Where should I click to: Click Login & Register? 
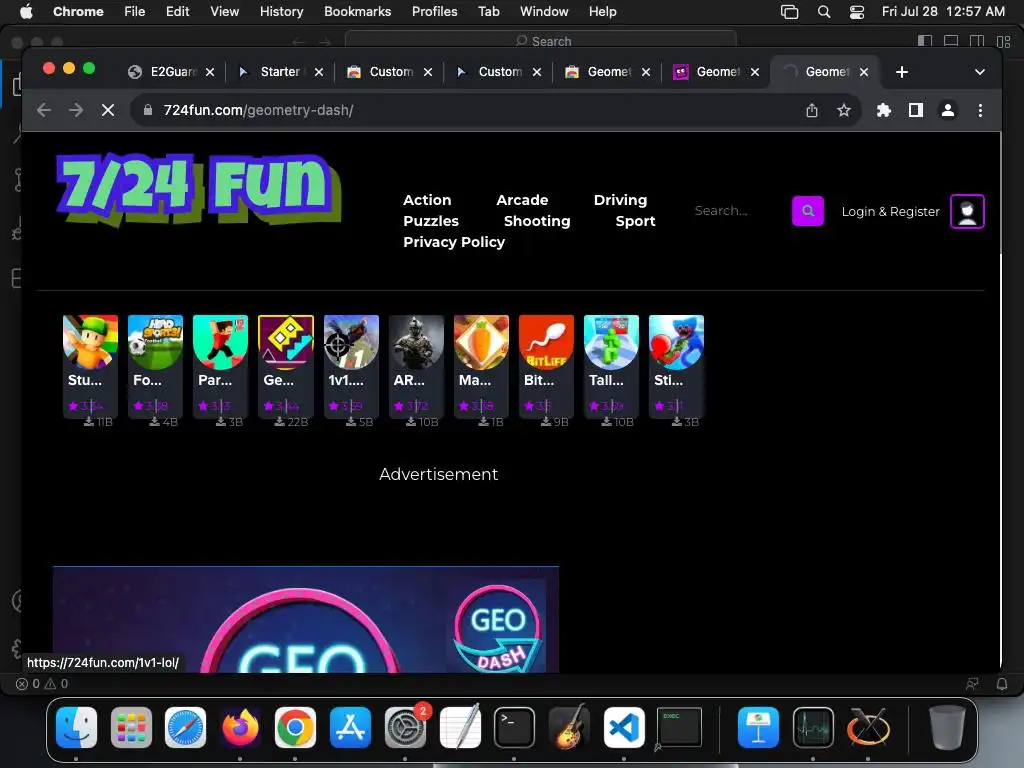(890, 212)
